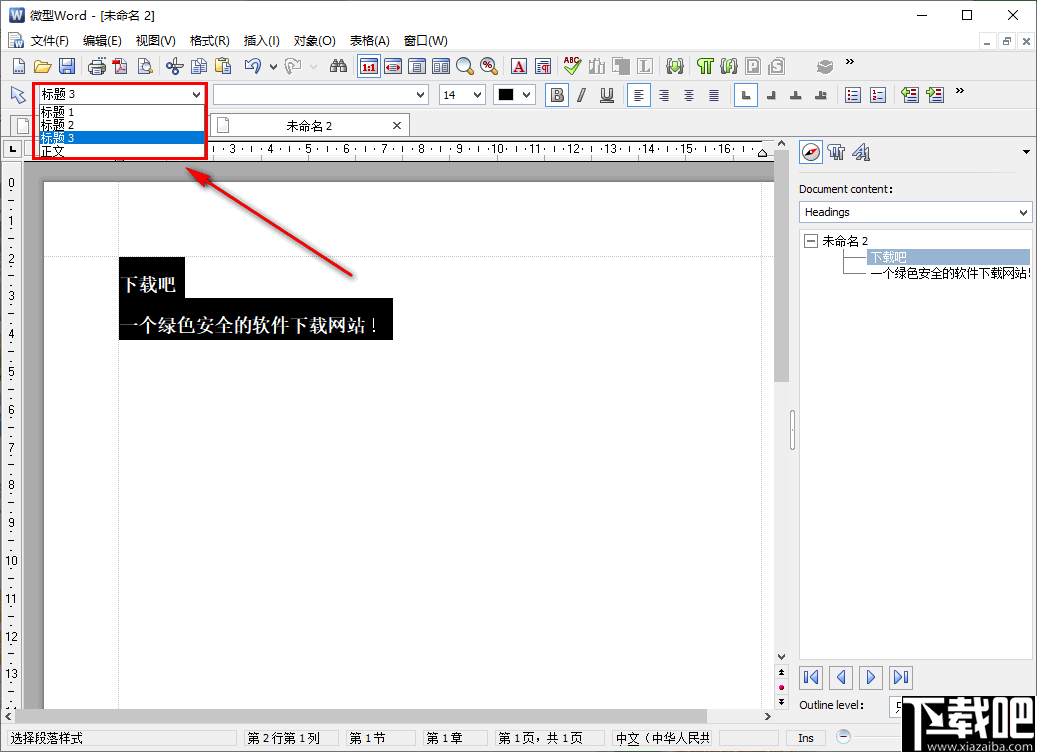Select the document navigation compass icon

810,152
